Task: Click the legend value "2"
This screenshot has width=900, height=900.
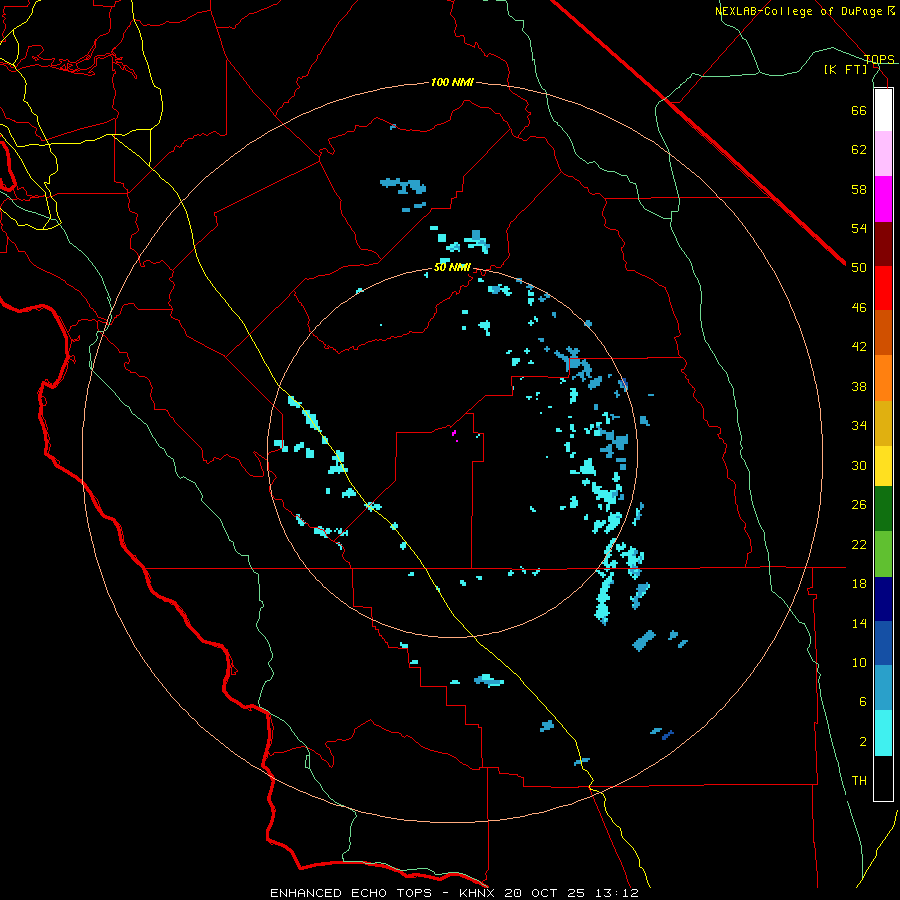Action: coord(863,742)
